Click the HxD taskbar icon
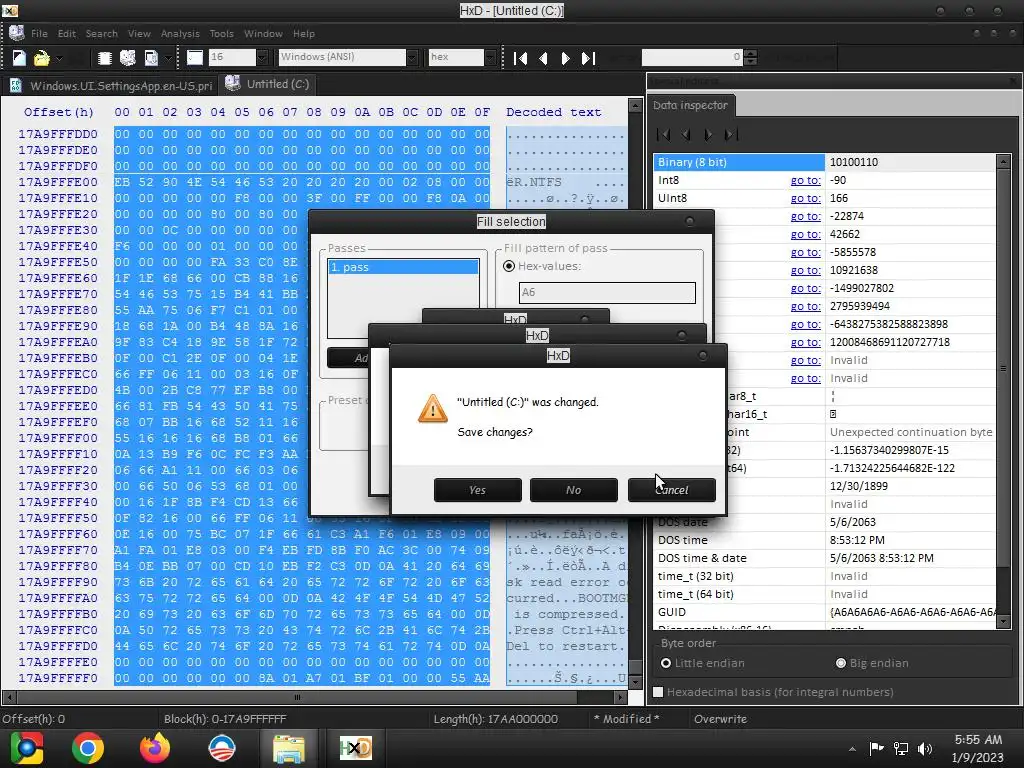Viewport: 1024px width, 768px height. [x=355, y=748]
